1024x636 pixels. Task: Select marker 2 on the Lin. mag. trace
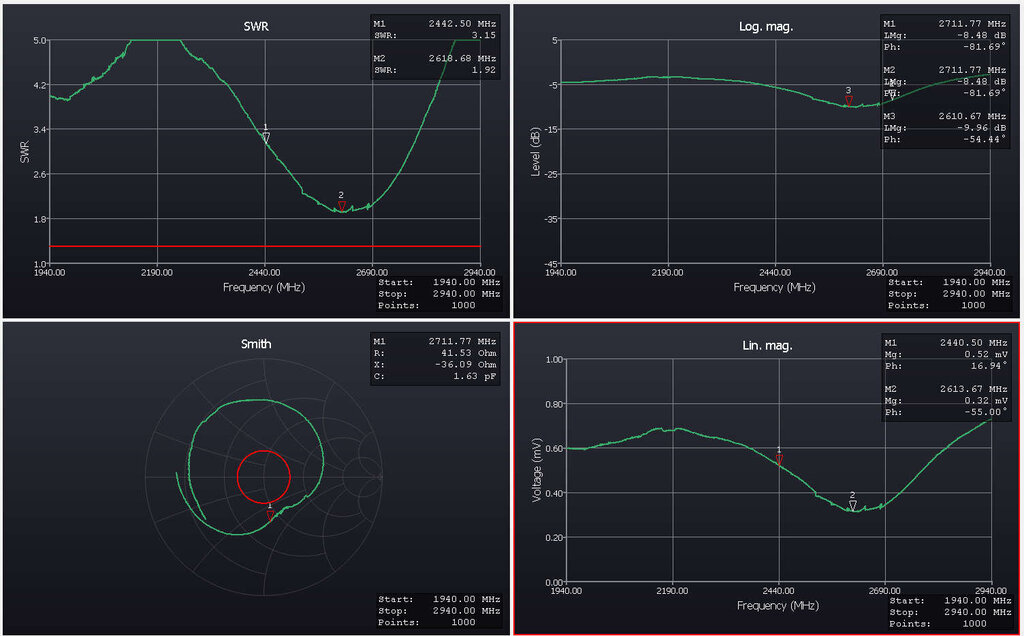tap(852, 505)
